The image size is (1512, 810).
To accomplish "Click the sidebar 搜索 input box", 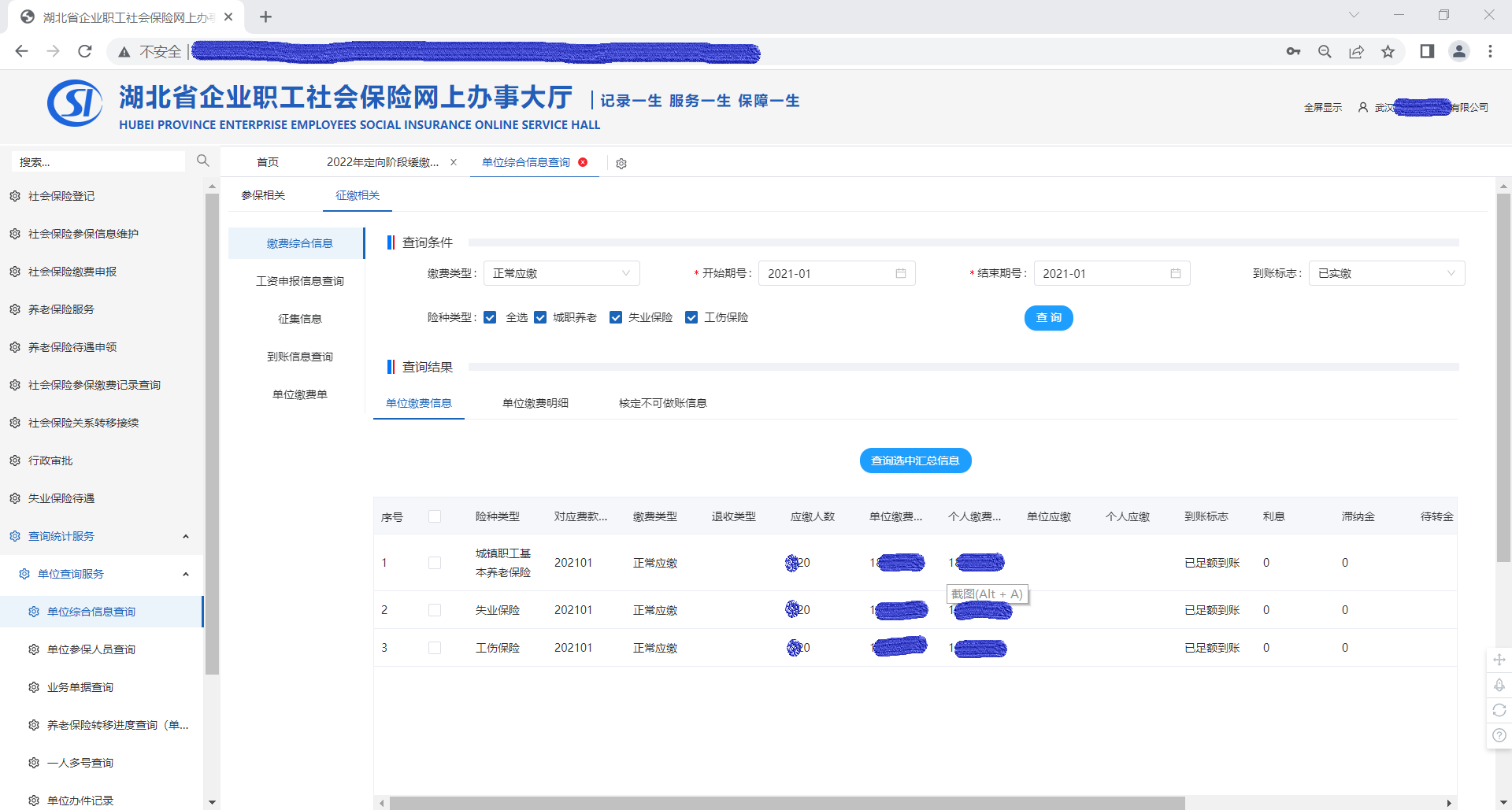I will (x=98, y=161).
